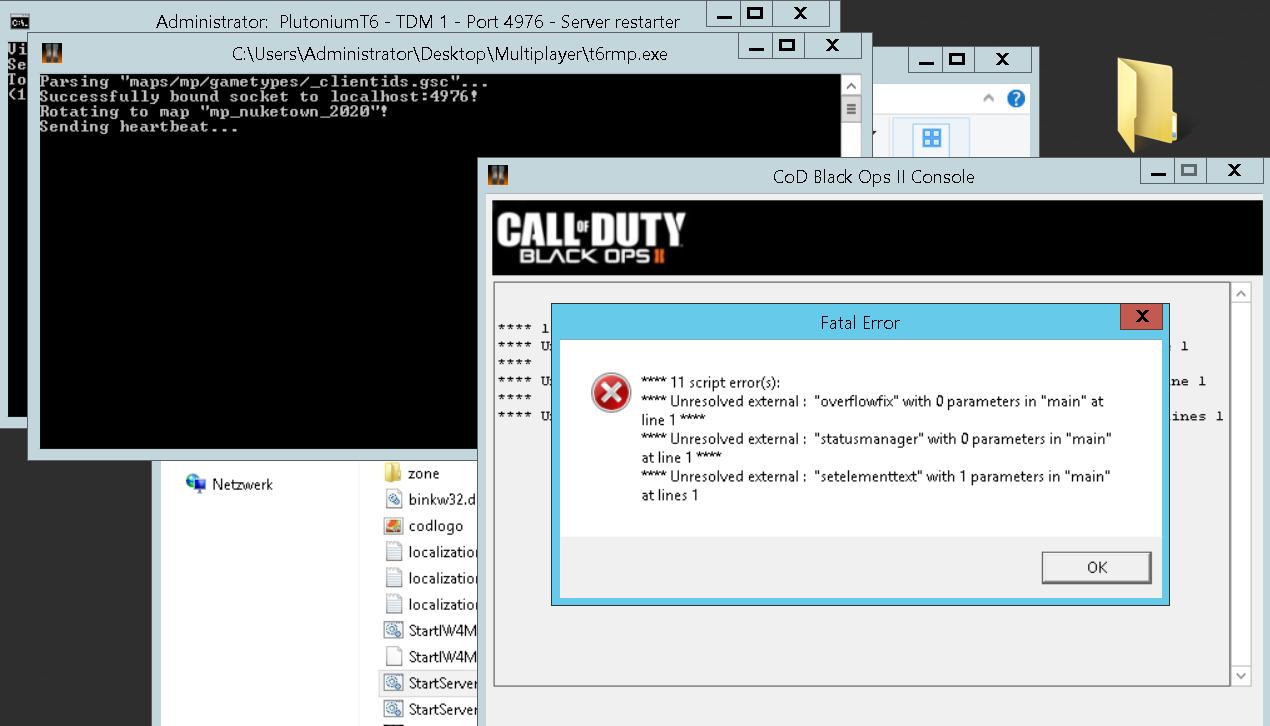The width and height of the screenshot is (1270, 726).
Task: Click the red error icon in Fatal Error dialog
Action: tap(610, 393)
